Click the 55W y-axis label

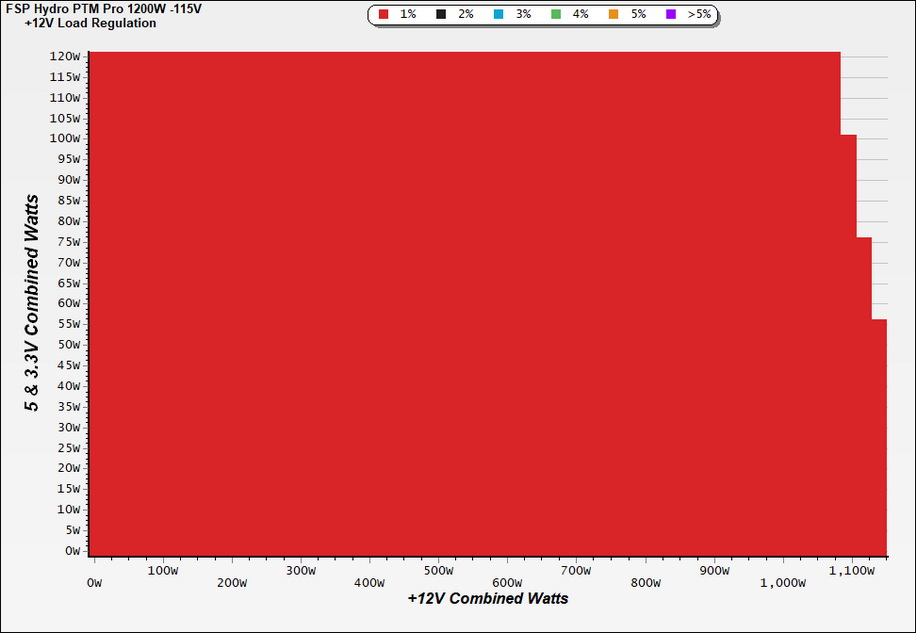click(x=68, y=324)
